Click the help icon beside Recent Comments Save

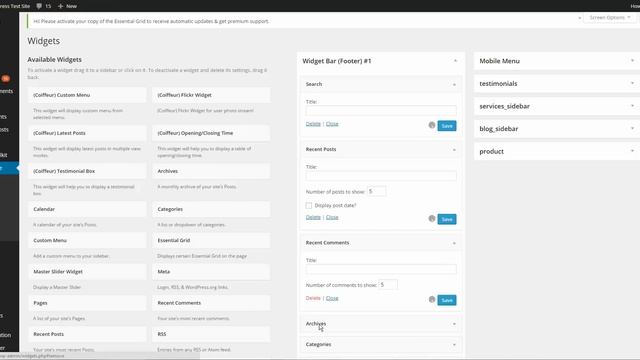click(x=432, y=300)
